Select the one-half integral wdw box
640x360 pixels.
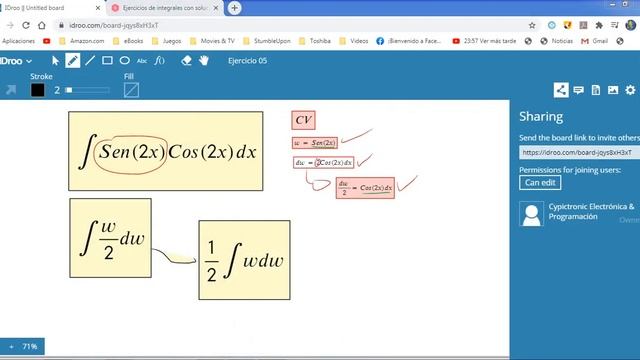click(244, 260)
